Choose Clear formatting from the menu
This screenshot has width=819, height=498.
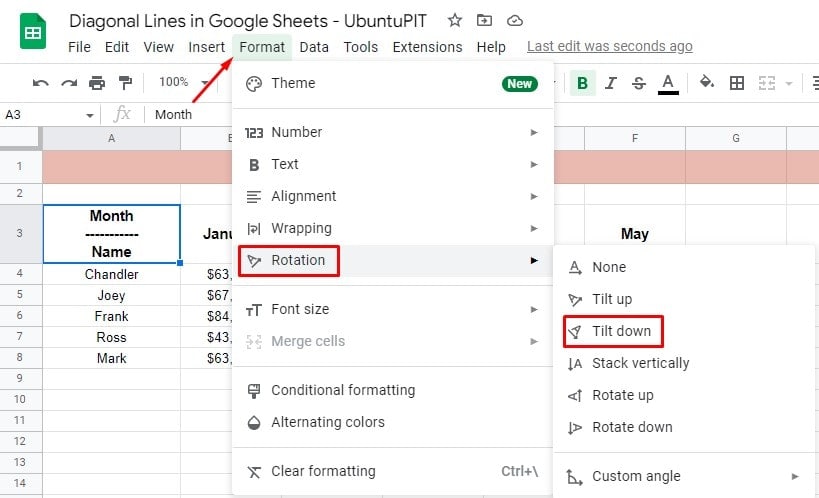(x=392, y=471)
